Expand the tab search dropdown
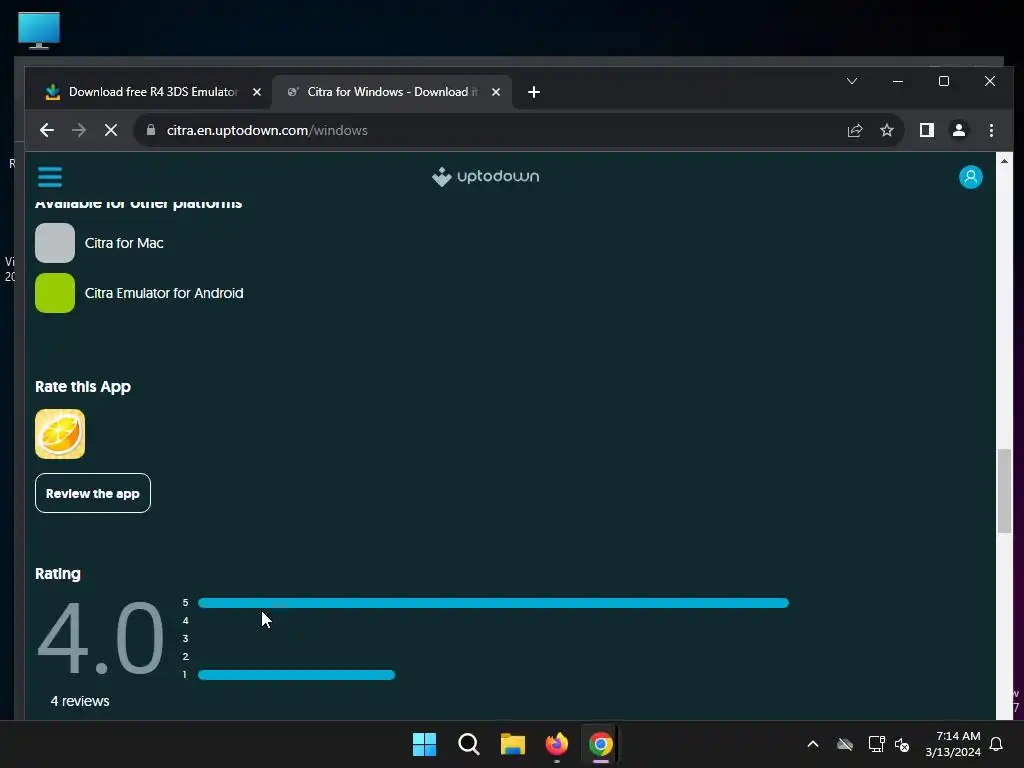Image resolution: width=1024 pixels, height=768 pixels. point(852,81)
